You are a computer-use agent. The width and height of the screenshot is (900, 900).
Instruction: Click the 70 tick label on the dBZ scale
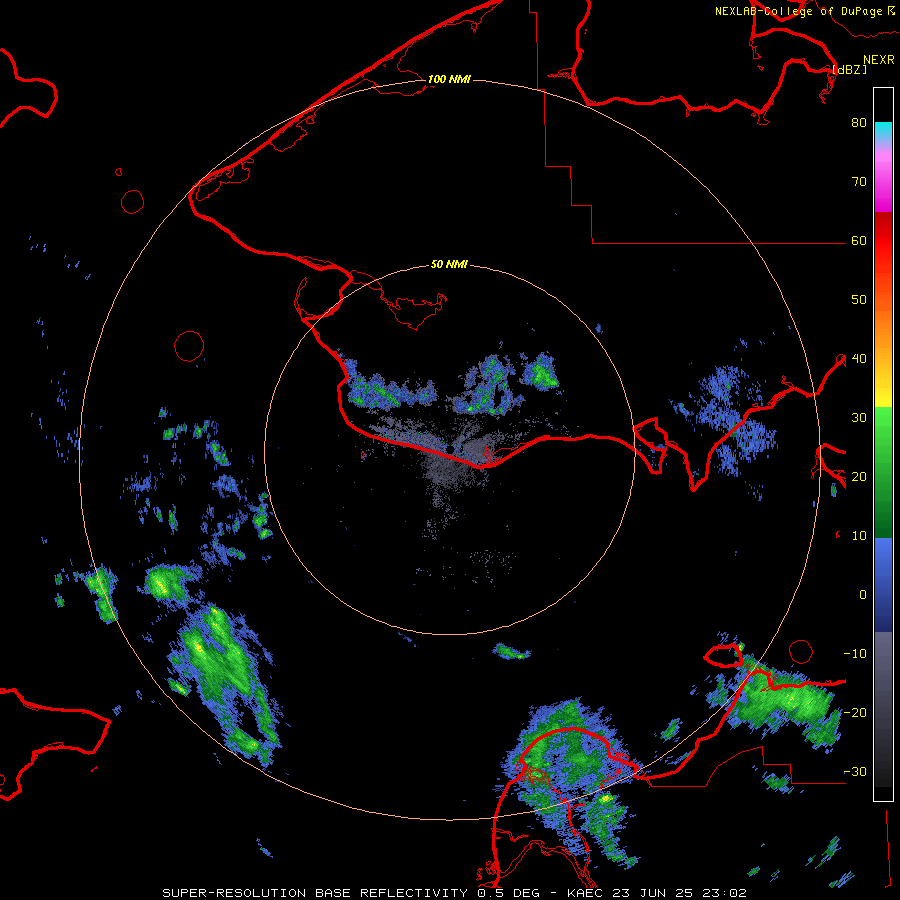click(x=859, y=182)
